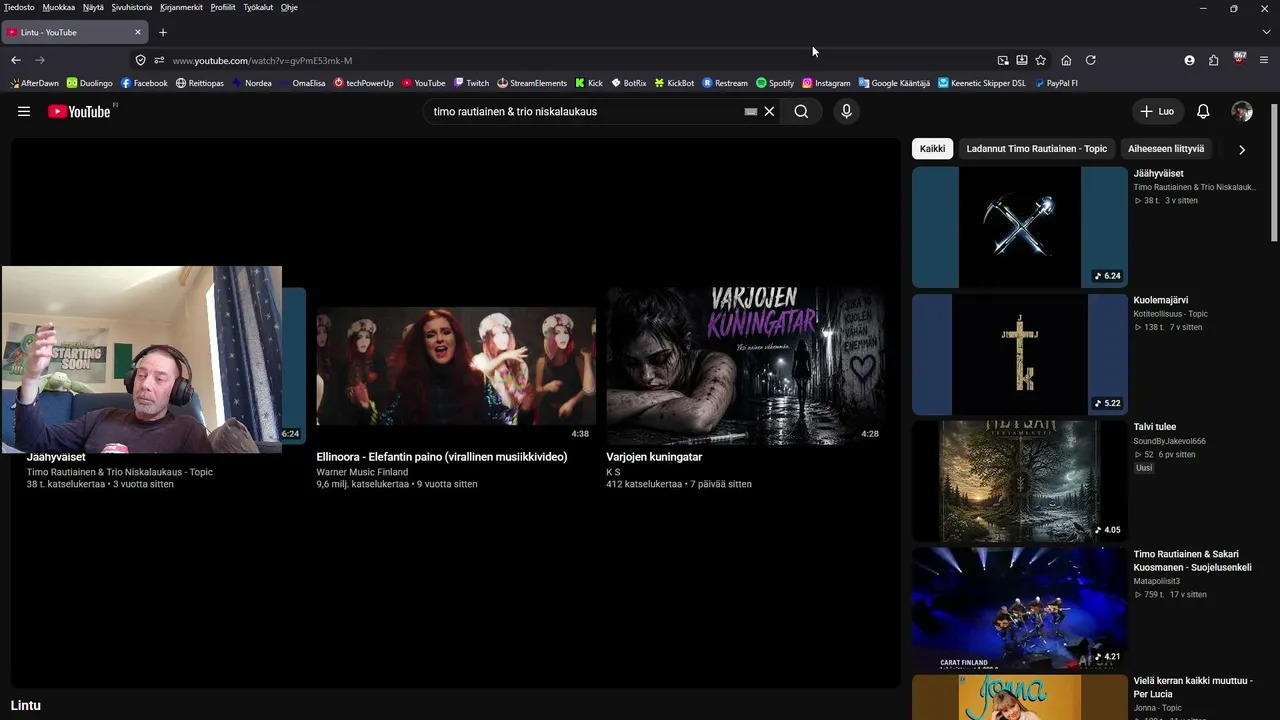Open Ellinoora - Elefantin paino video thumbnail
This screenshot has height=720, width=1280.
(x=456, y=366)
